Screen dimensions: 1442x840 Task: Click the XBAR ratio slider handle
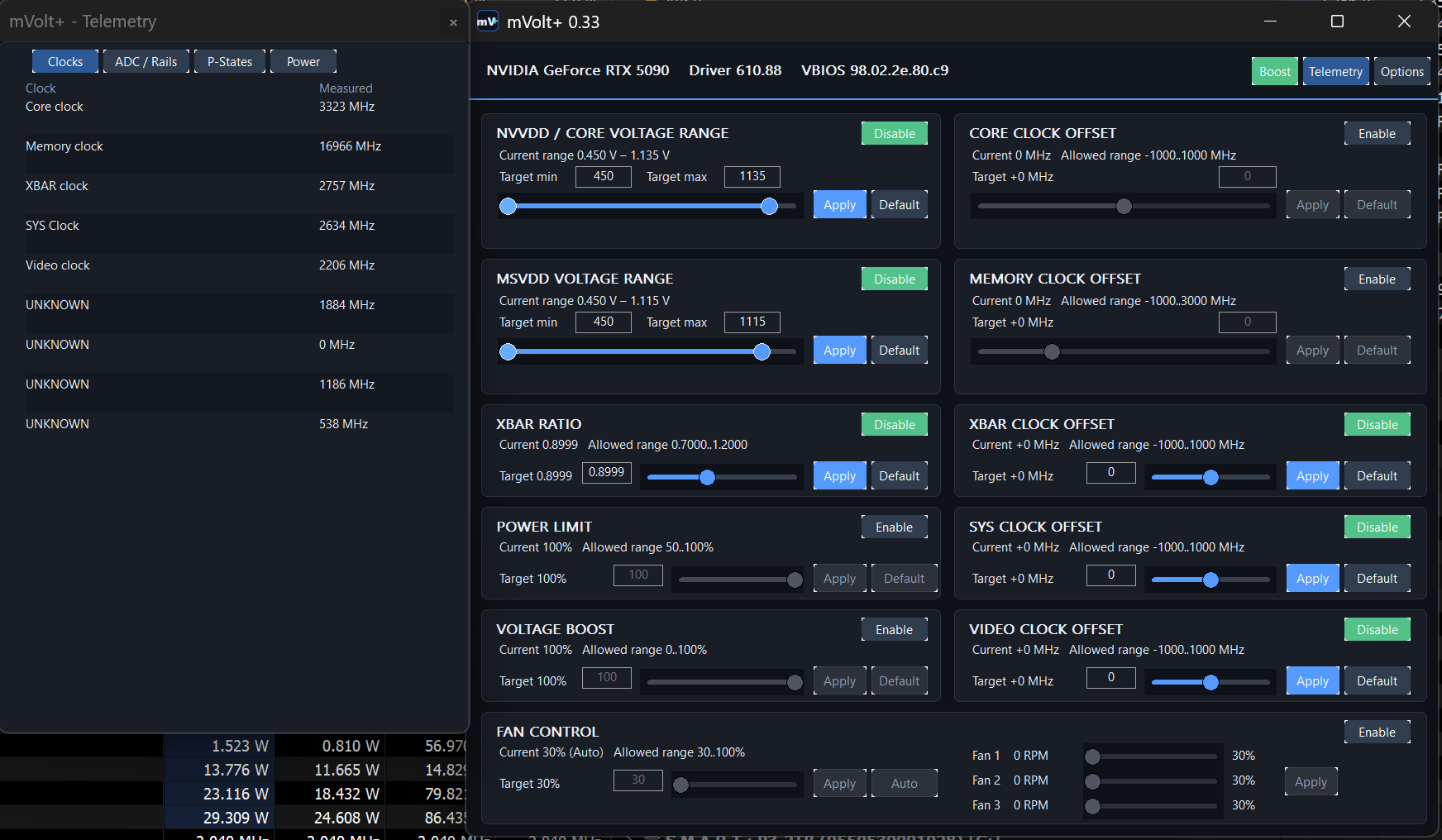point(707,477)
